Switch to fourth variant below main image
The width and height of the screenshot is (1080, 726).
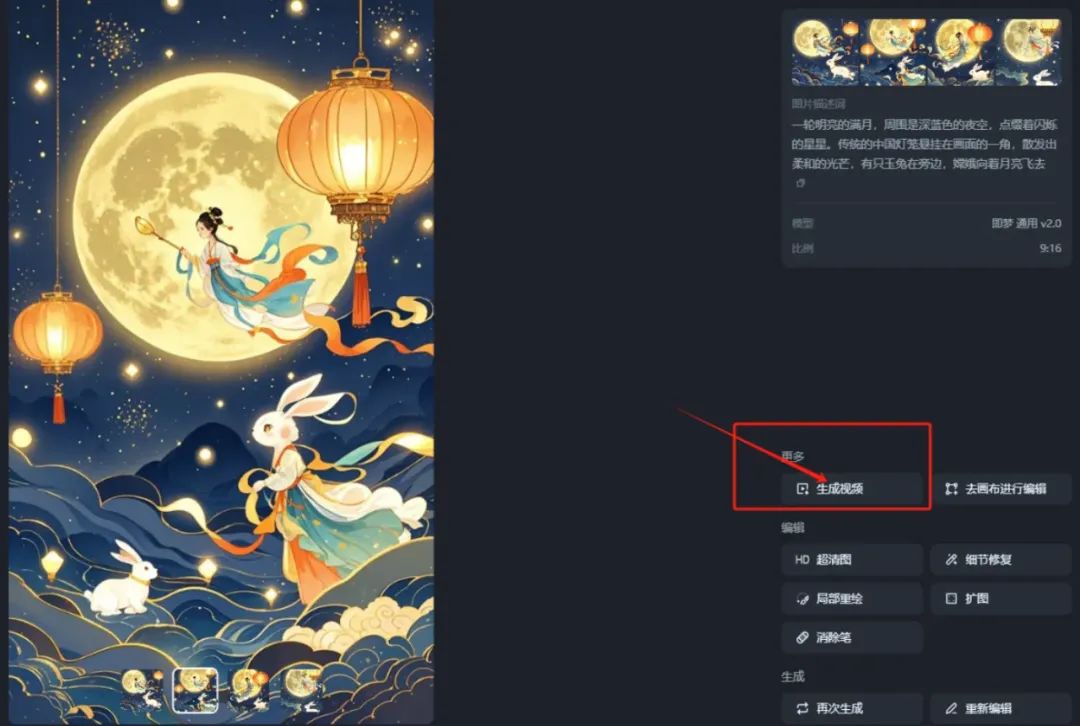tap(301, 689)
